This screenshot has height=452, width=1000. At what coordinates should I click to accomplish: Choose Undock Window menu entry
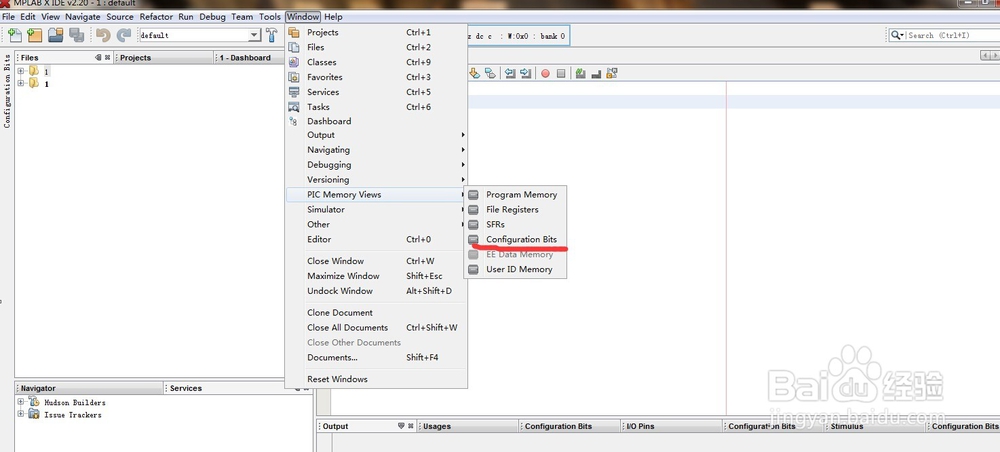(x=376, y=291)
